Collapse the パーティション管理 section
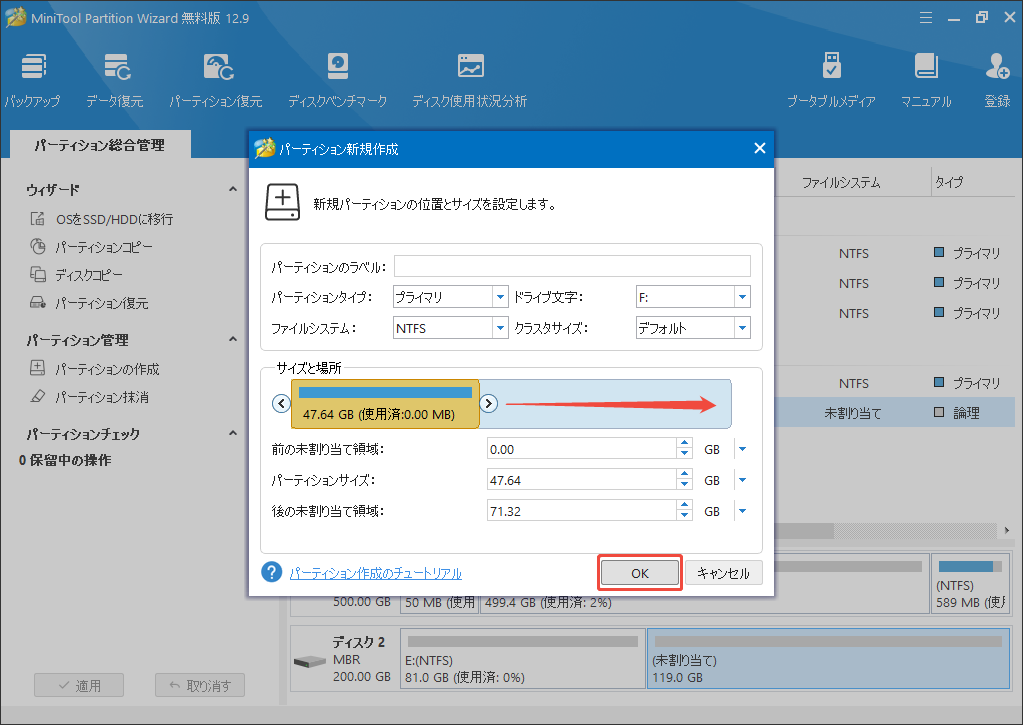Viewport: 1023px width, 725px height. tap(233, 339)
